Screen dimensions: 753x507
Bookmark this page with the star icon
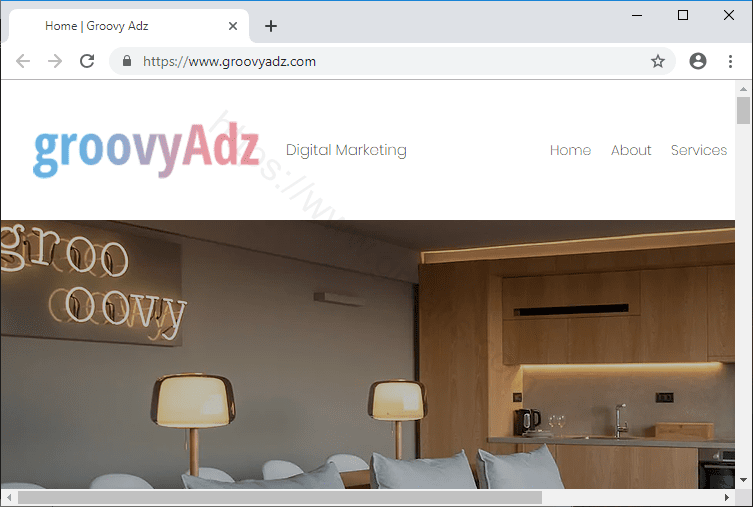coord(657,61)
